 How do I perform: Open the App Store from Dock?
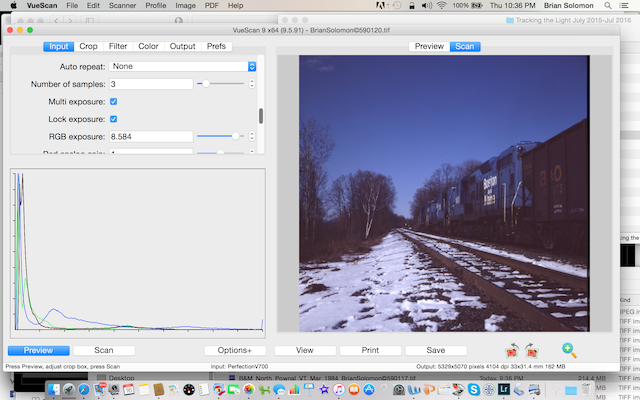369,389
